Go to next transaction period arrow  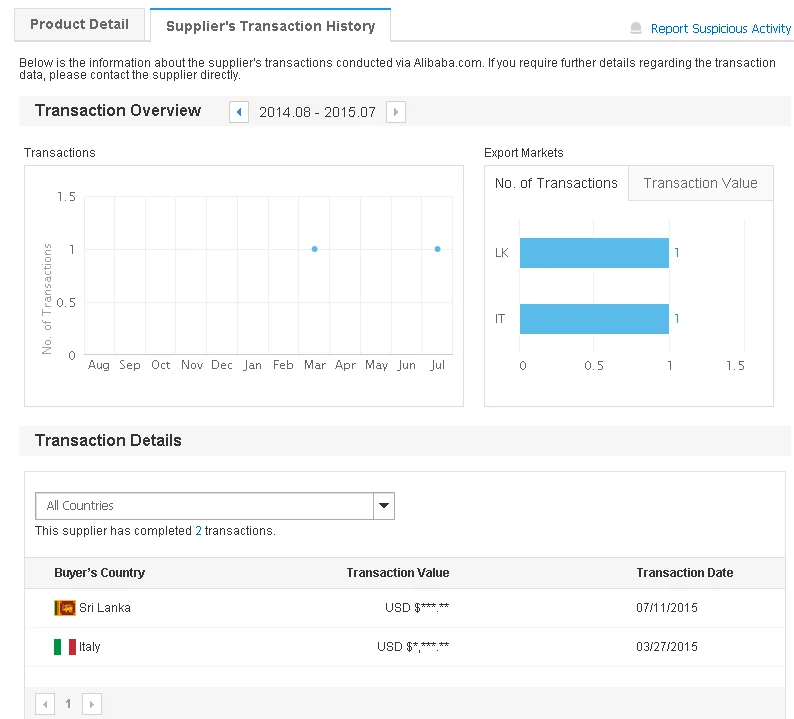click(x=396, y=112)
